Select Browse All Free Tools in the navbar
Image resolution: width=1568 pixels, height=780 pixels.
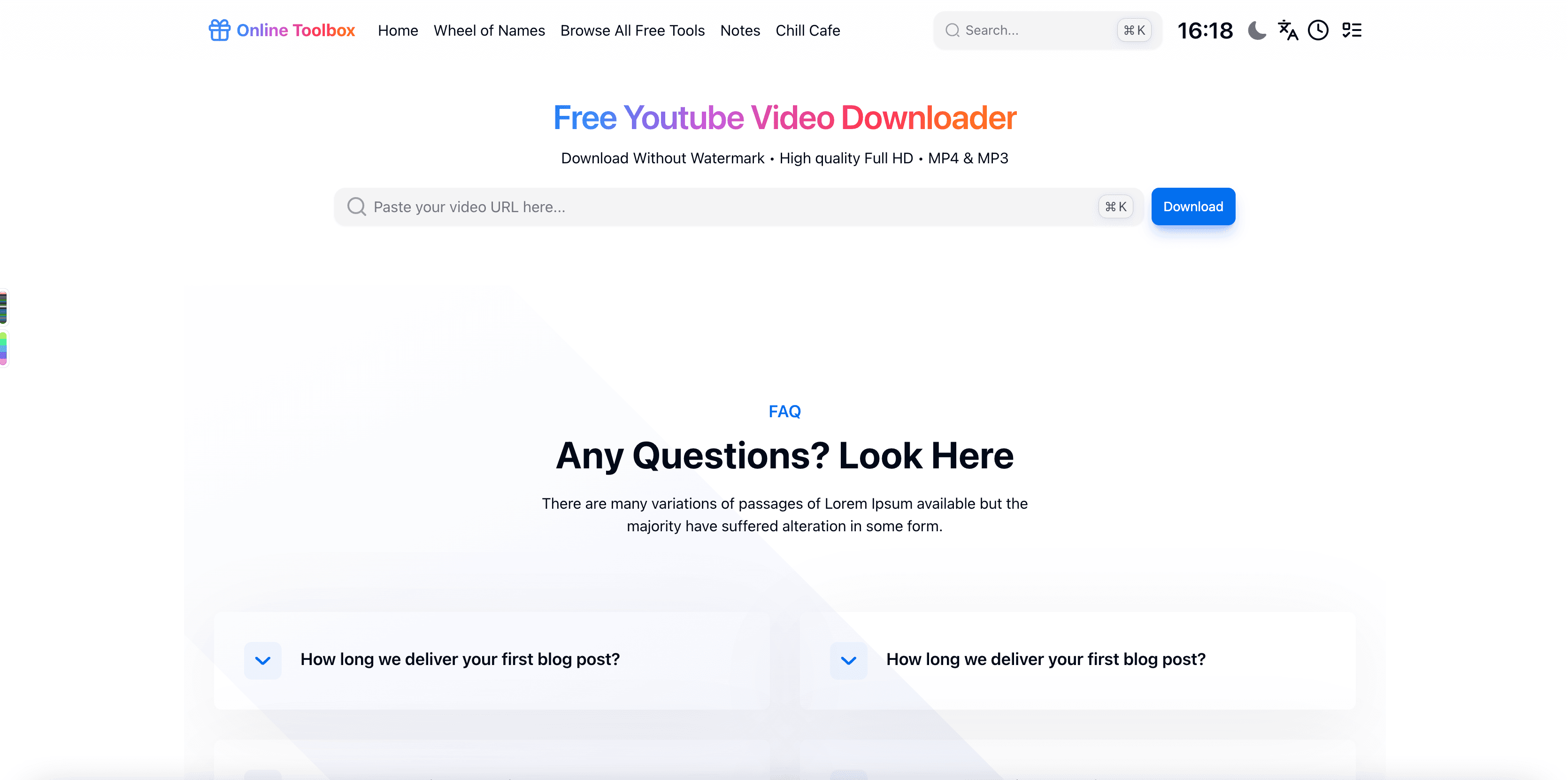pyautogui.click(x=632, y=31)
